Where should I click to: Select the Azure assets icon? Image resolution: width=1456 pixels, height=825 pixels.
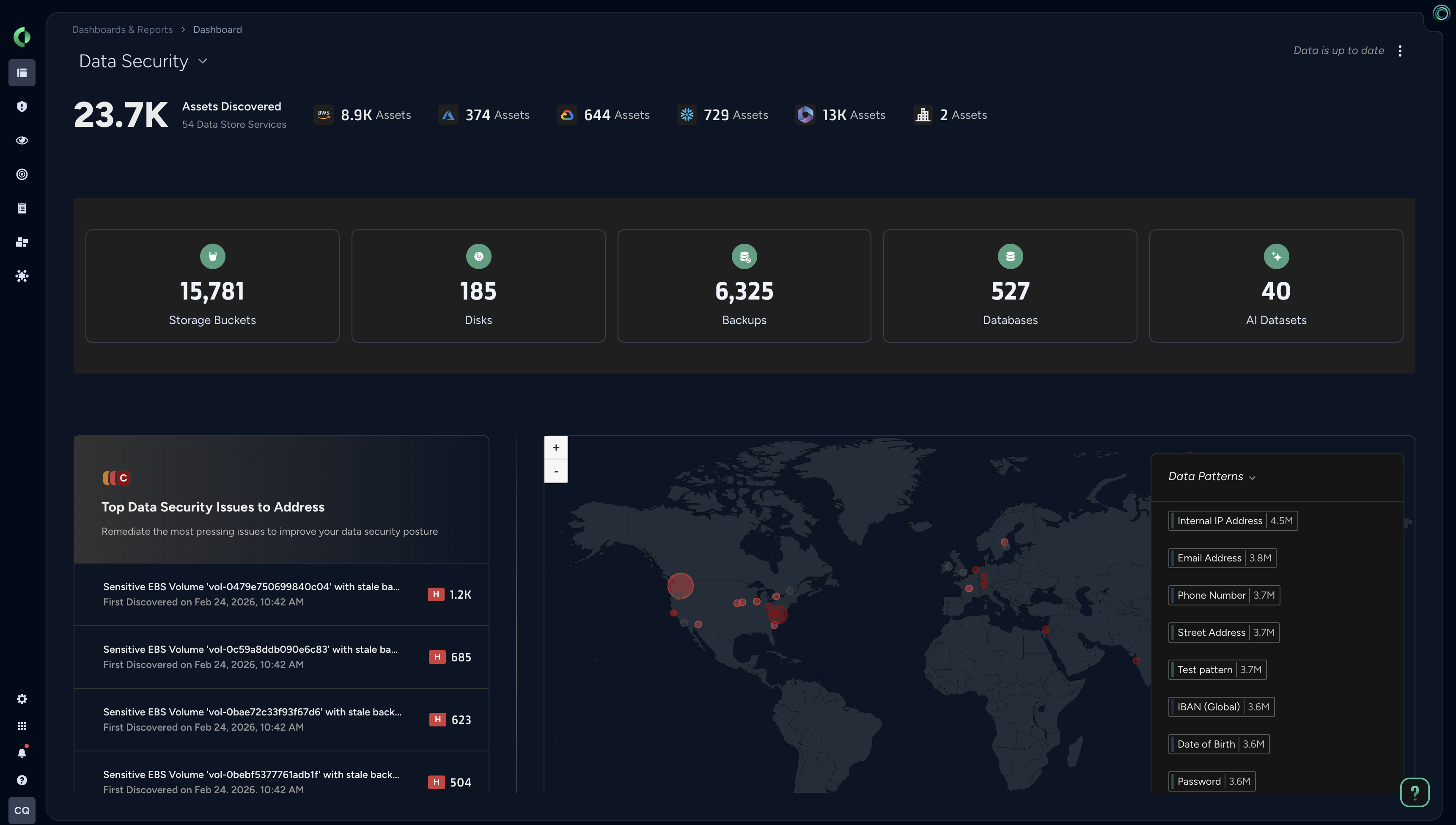pos(448,114)
